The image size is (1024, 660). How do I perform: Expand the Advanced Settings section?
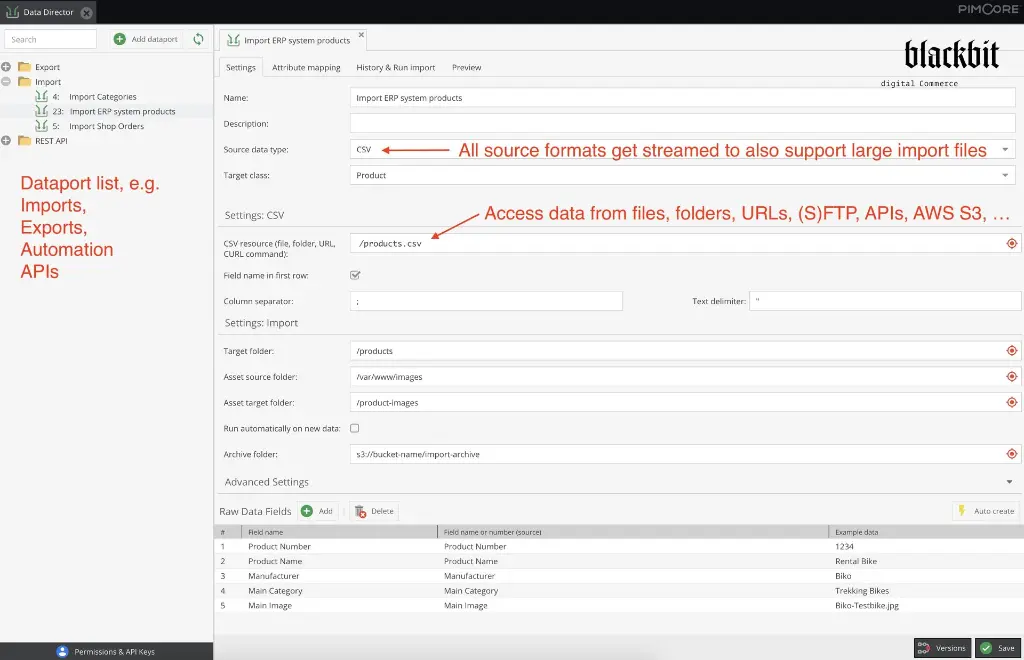pyautogui.click(x=1009, y=482)
